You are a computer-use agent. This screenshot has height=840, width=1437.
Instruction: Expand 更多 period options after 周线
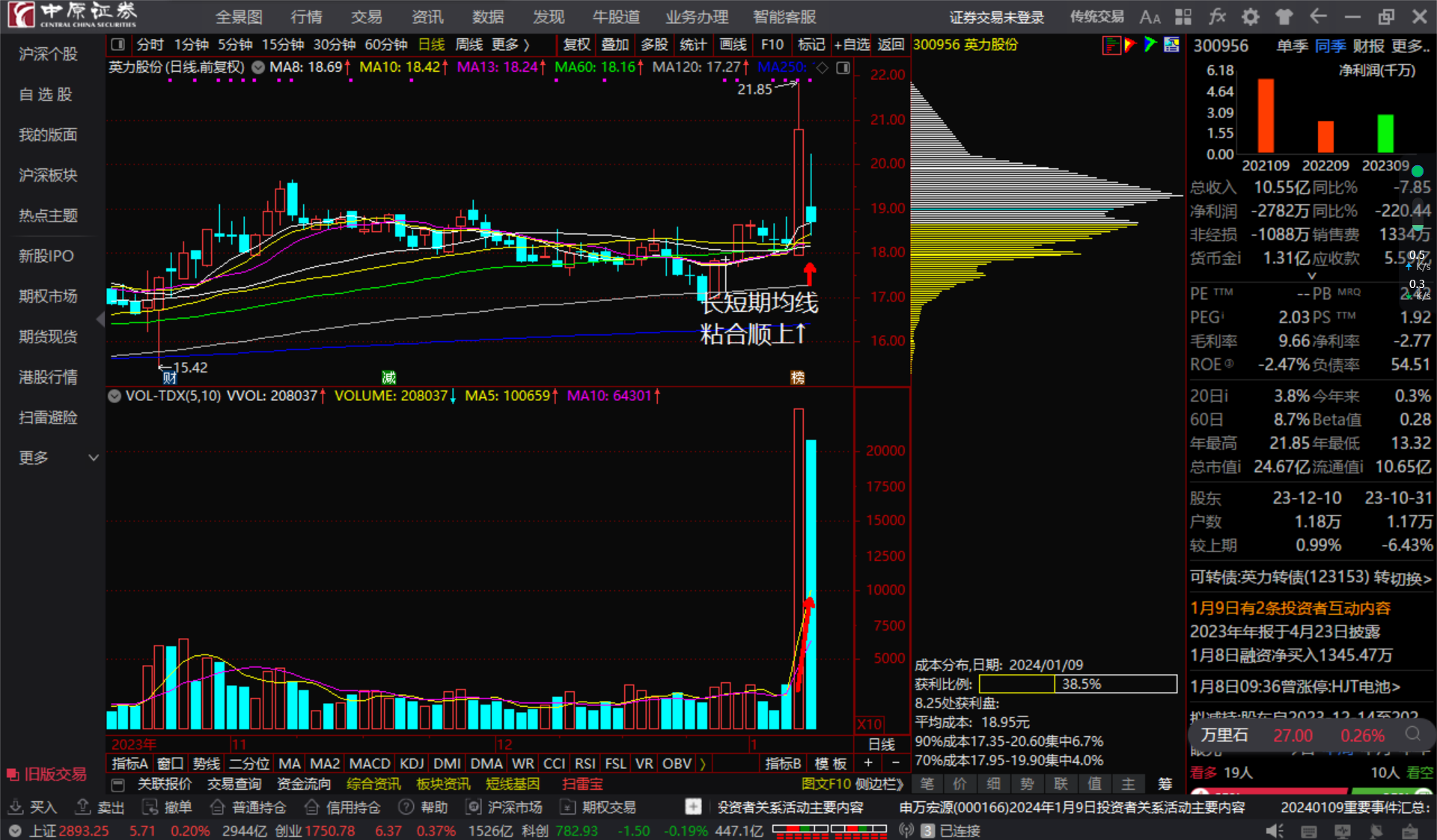click(510, 45)
